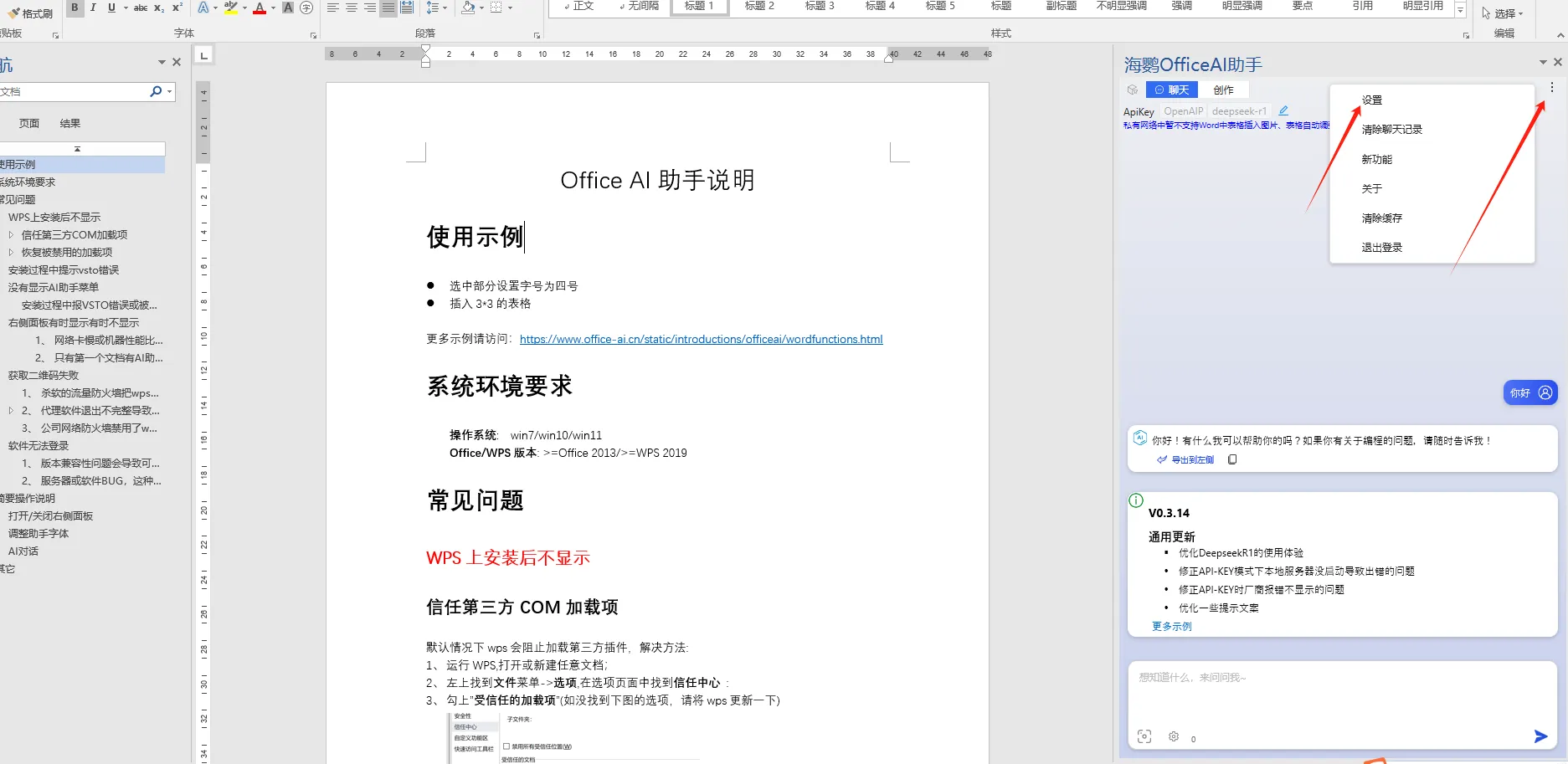This screenshot has height=764, width=1568.
Task: Toggle justify paragraph alignment
Action: [388, 8]
